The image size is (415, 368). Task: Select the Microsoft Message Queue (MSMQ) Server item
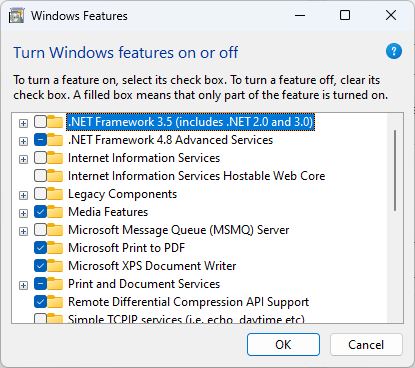tap(179, 230)
